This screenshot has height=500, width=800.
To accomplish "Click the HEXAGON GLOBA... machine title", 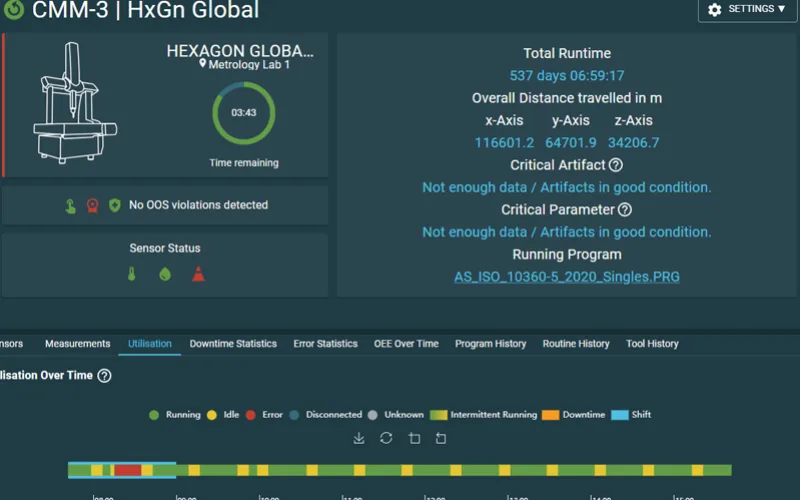I will coord(240,51).
